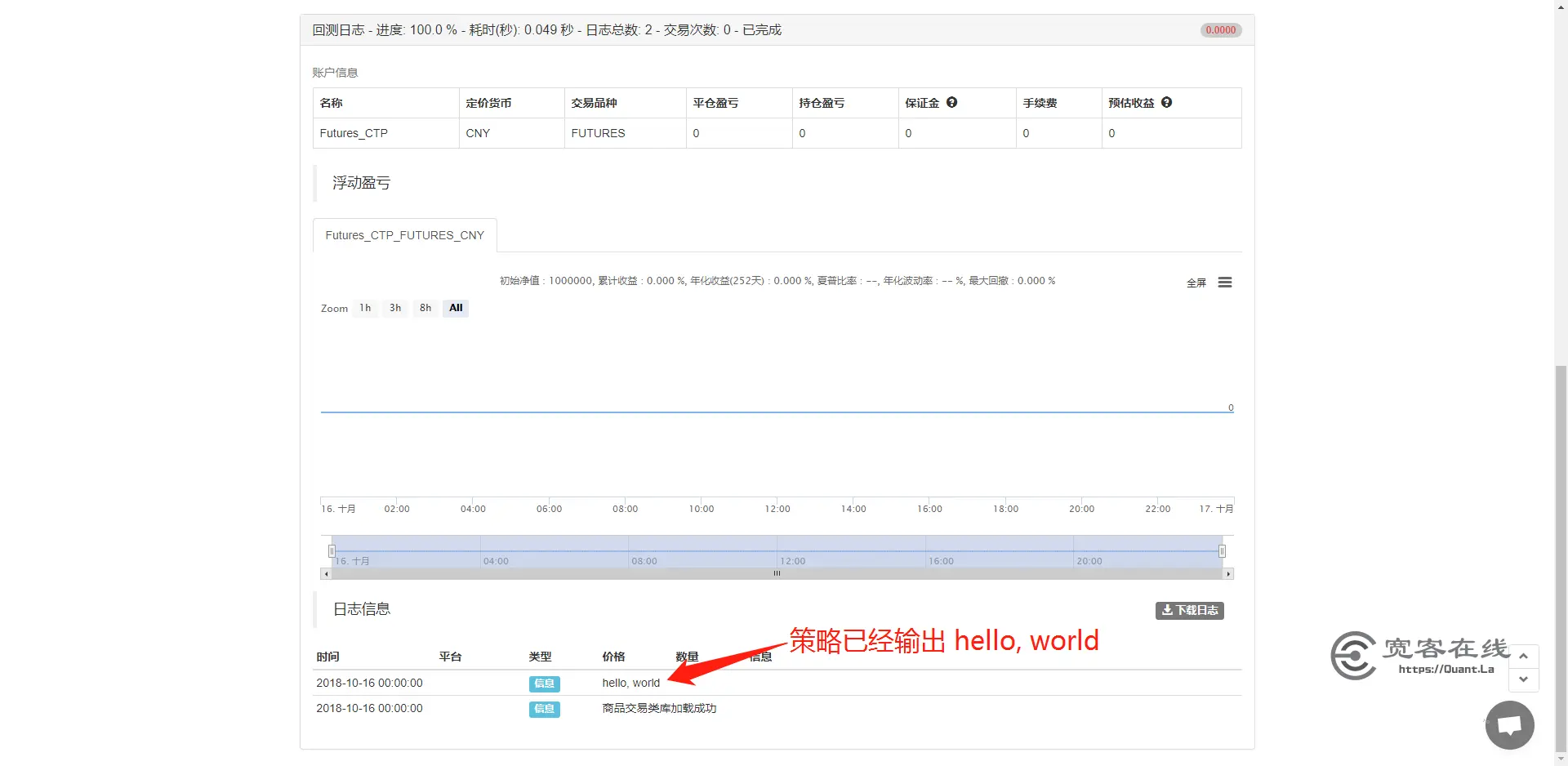Click the navigator scrollbar thumb
Image resolution: width=1568 pixels, height=766 pixels.
coord(777,573)
